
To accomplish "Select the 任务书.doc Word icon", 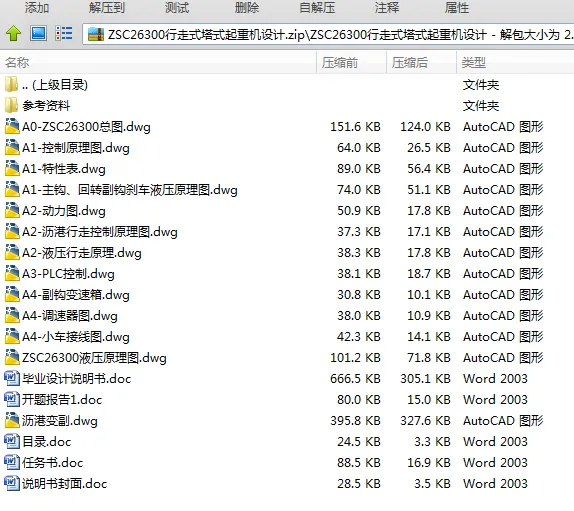I will (x=12, y=462).
